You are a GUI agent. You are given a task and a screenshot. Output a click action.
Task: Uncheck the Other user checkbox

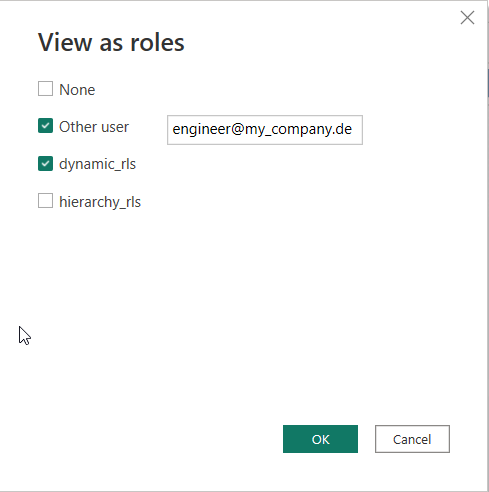(45, 126)
